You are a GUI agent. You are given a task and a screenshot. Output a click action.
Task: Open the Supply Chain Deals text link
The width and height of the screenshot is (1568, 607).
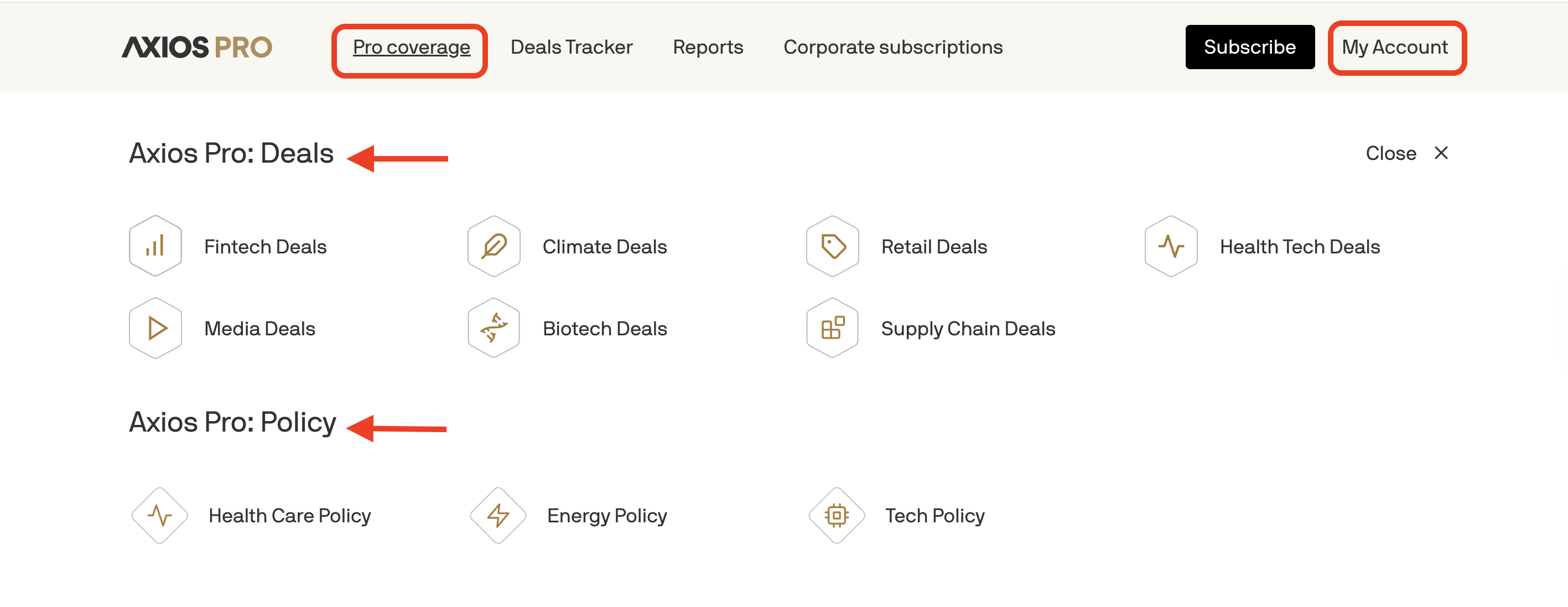(967, 329)
